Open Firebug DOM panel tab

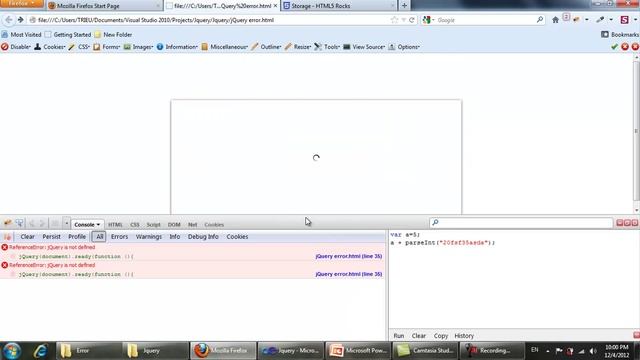[174, 225]
